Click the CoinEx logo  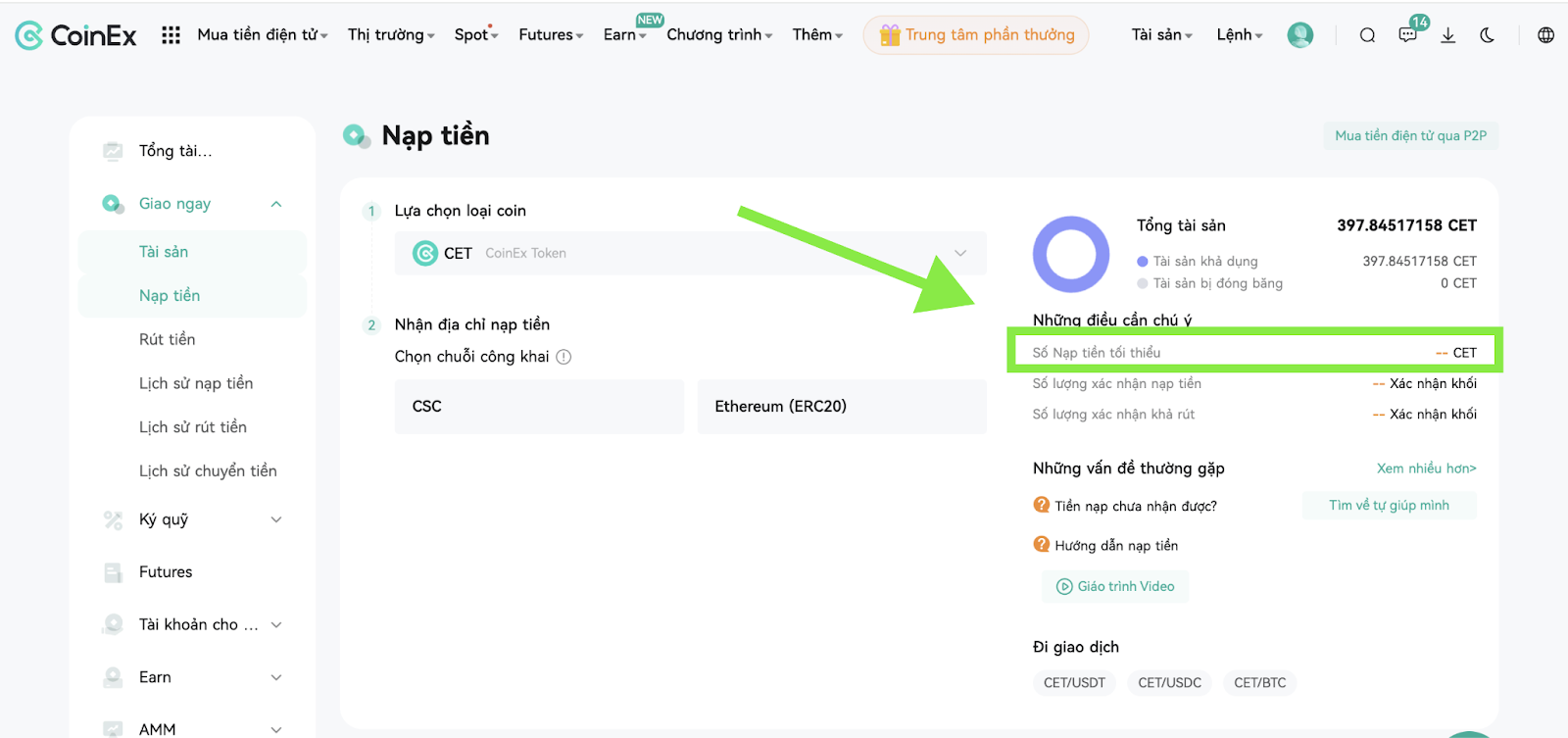75,35
